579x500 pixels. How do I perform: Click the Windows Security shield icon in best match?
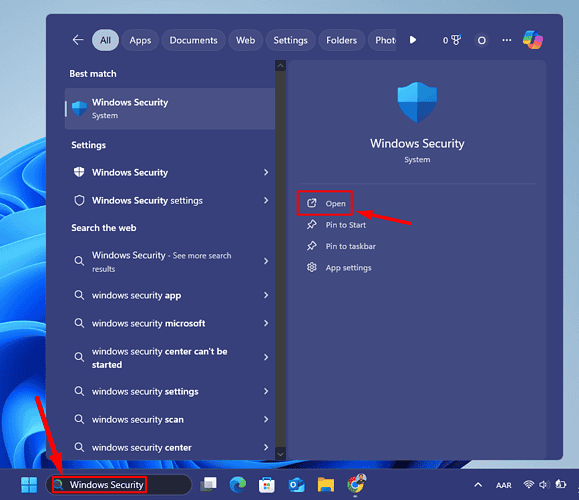click(79, 108)
